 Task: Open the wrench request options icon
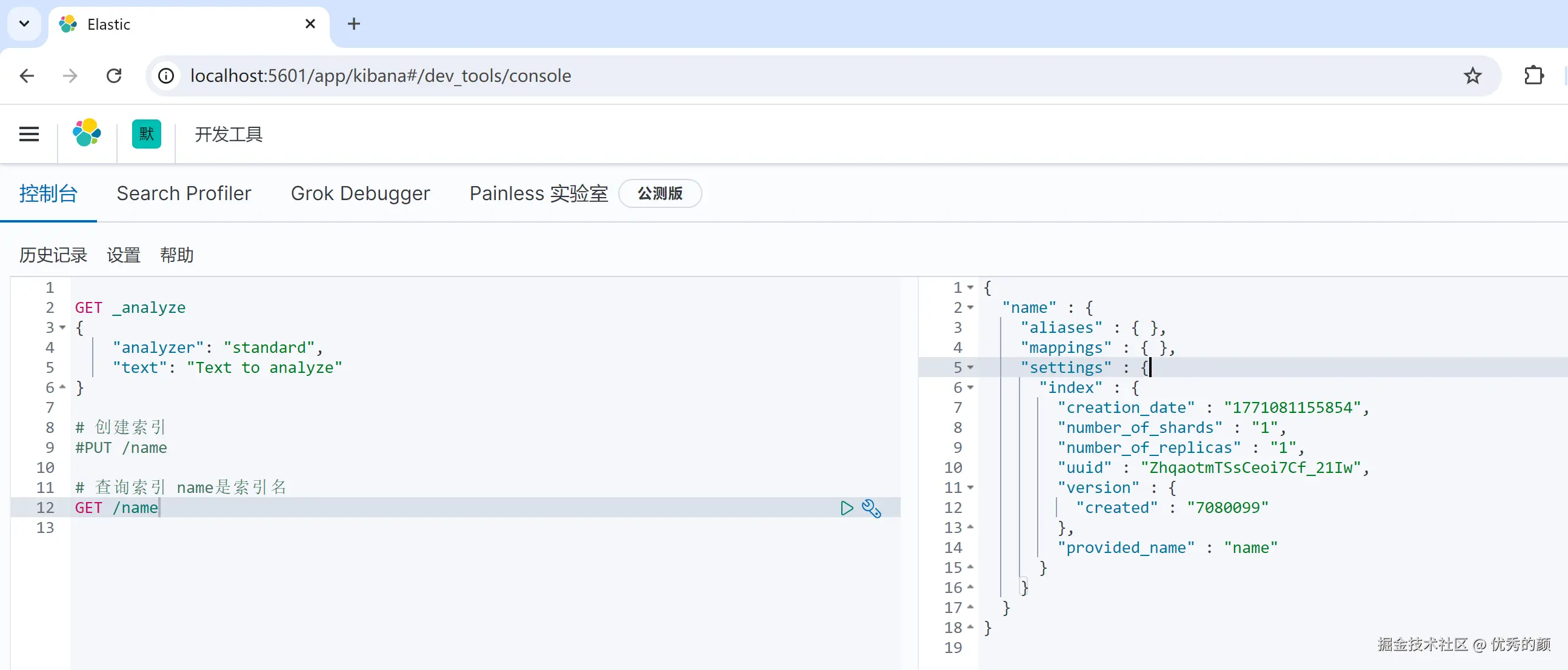click(x=872, y=508)
